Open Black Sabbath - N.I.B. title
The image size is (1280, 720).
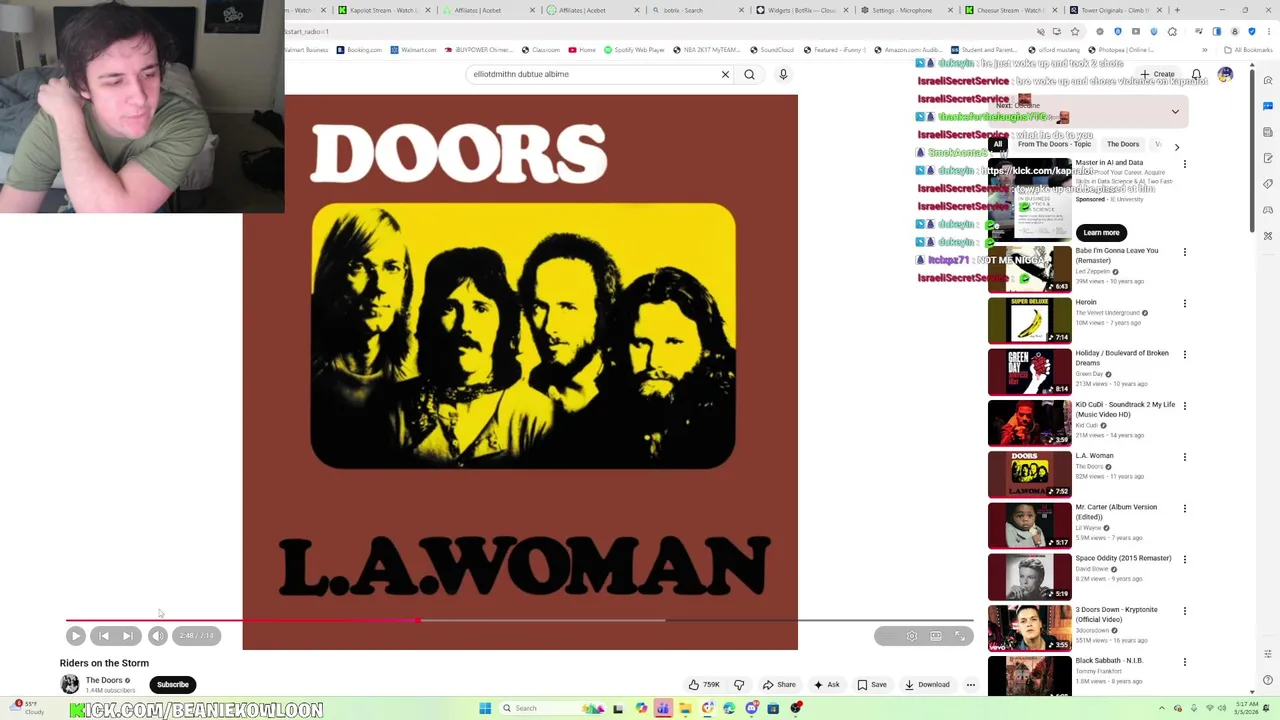(x=1109, y=661)
